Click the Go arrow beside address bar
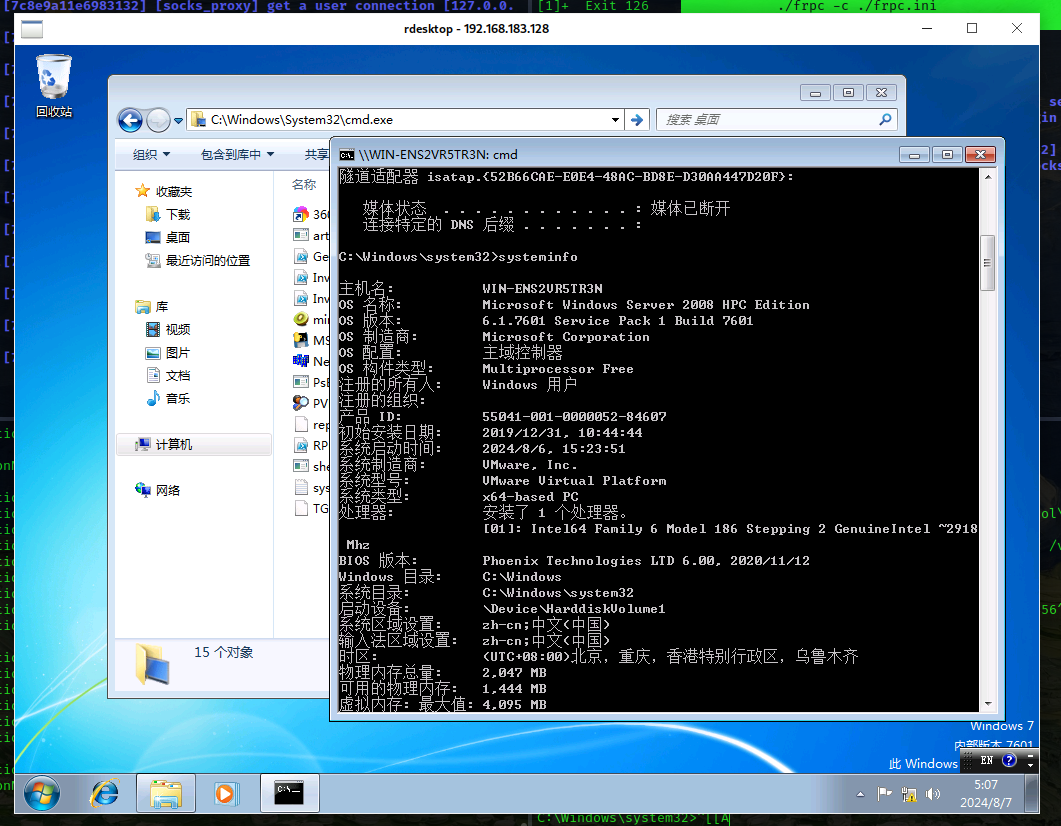1061x826 pixels. coord(636,120)
